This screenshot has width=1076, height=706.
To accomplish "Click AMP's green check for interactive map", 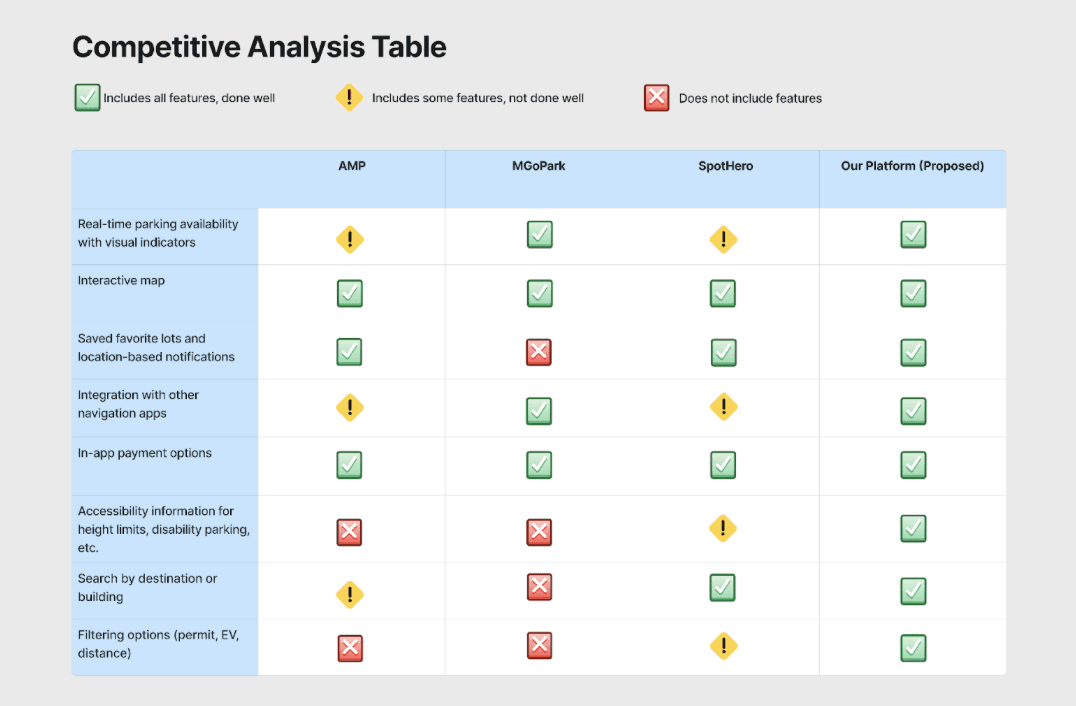I will (x=350, y=293).
